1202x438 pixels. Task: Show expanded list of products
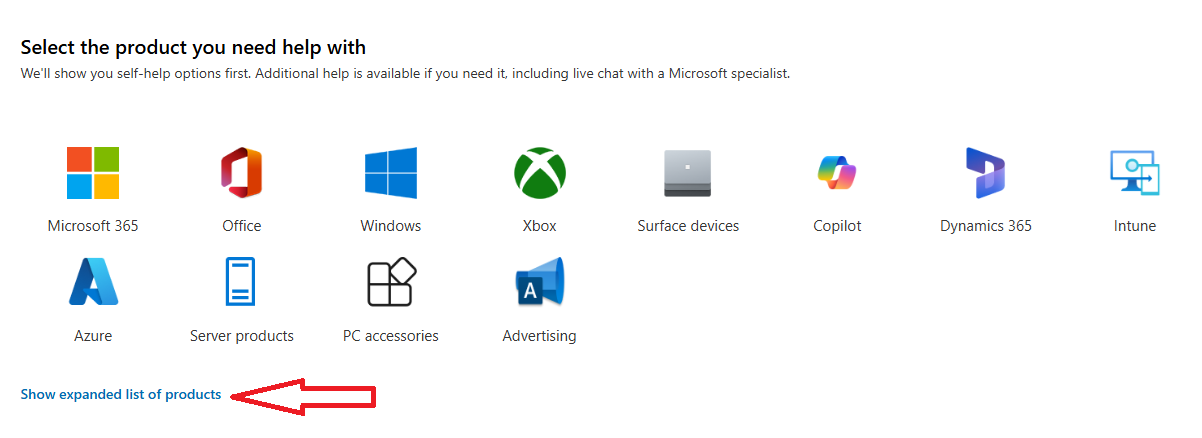(x=121, y=395)
